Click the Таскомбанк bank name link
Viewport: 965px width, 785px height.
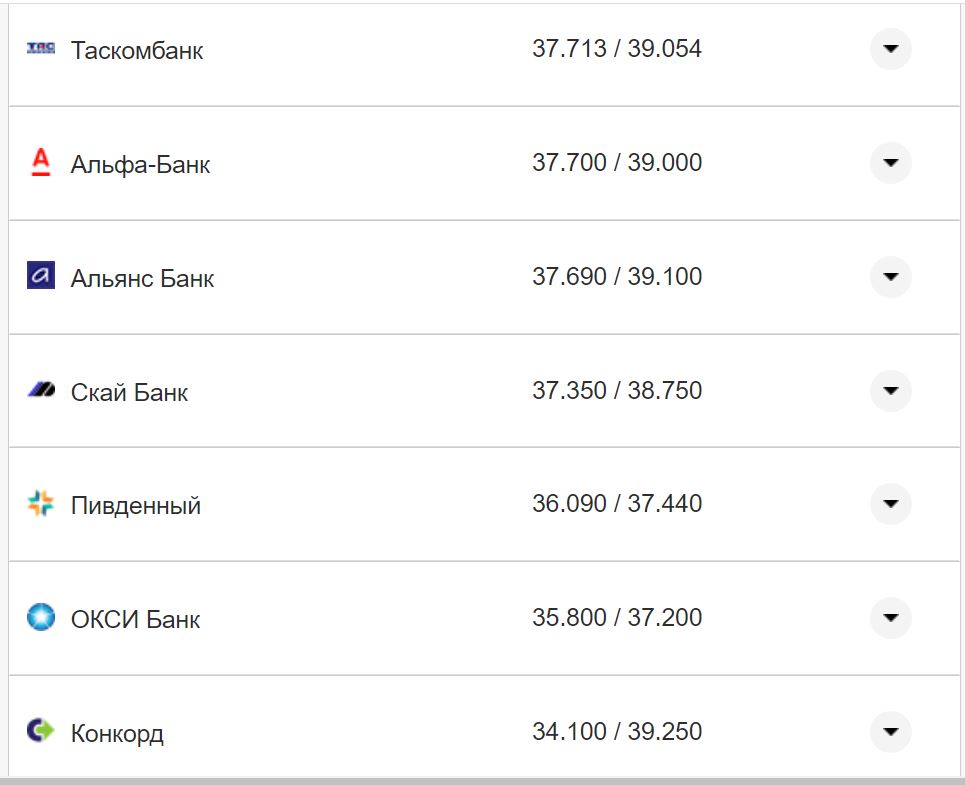136,51
